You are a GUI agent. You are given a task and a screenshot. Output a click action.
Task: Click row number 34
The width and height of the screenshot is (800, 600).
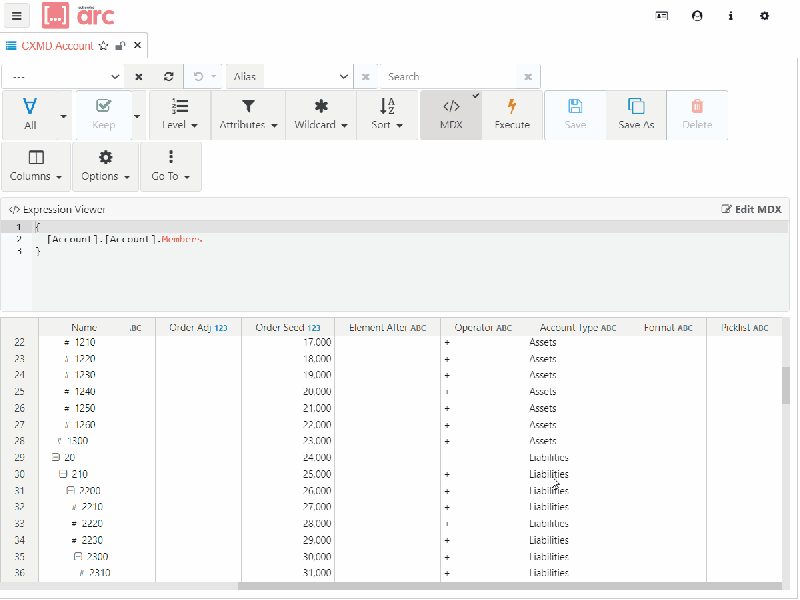coord(19,540)
